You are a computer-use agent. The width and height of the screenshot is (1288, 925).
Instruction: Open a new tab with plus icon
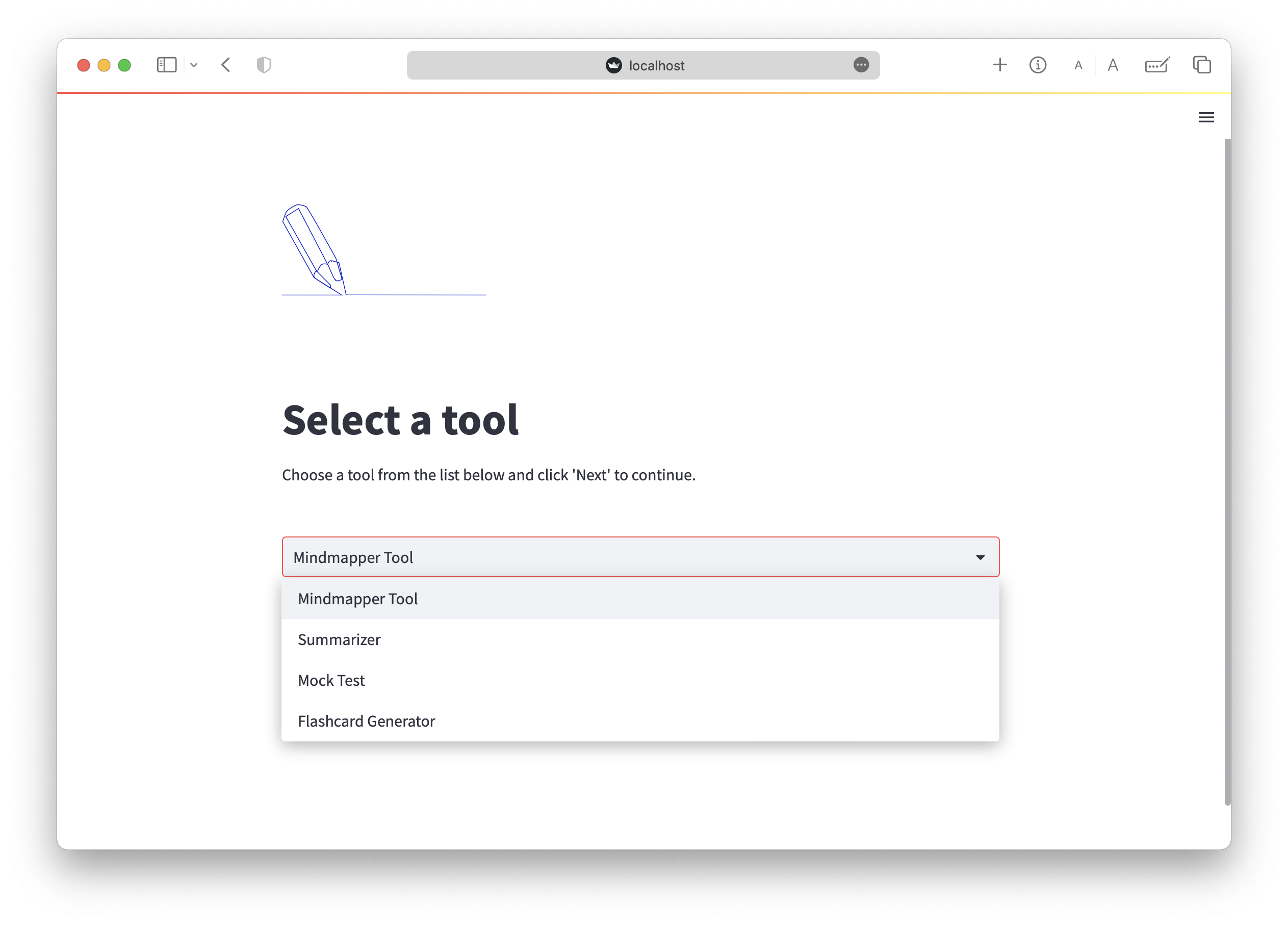pyautogui.click(x=999, y=65)
